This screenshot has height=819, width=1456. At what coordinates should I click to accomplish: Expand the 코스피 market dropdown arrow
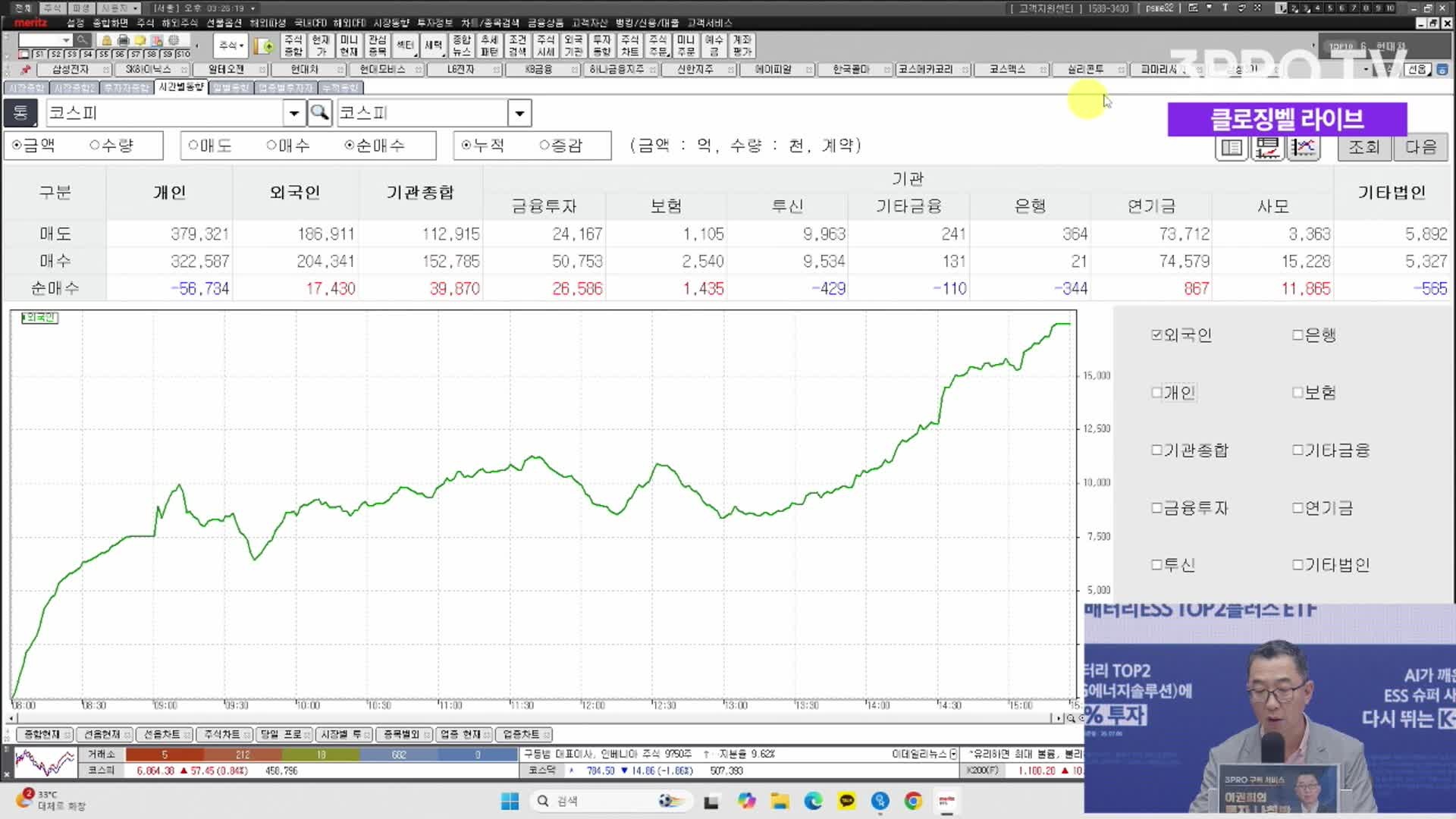(519, 113)
